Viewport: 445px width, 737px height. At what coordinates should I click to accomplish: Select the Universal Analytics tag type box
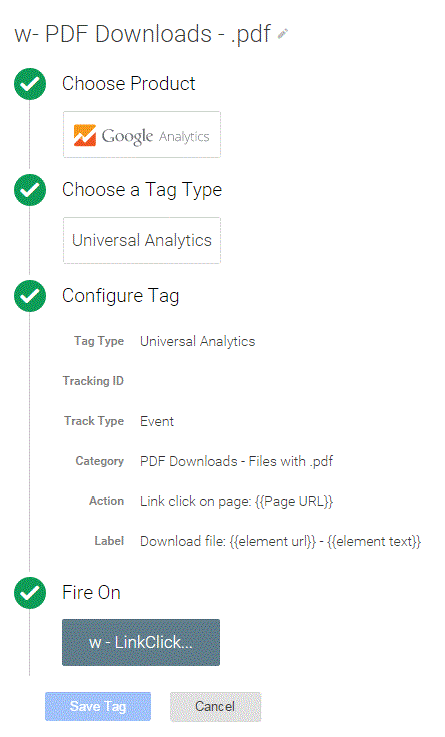142,240
